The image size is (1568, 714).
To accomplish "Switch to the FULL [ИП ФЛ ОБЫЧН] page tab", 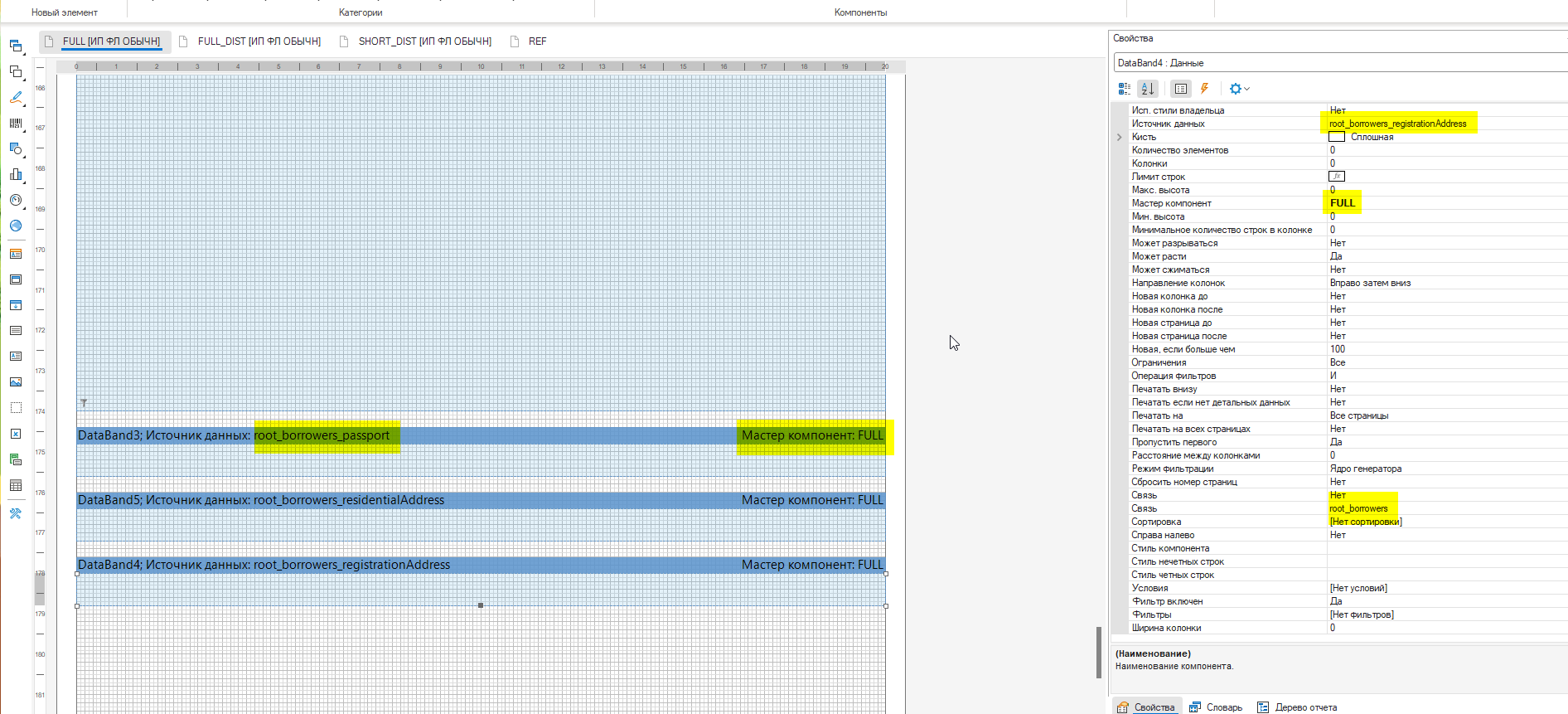I will [105, 41].
